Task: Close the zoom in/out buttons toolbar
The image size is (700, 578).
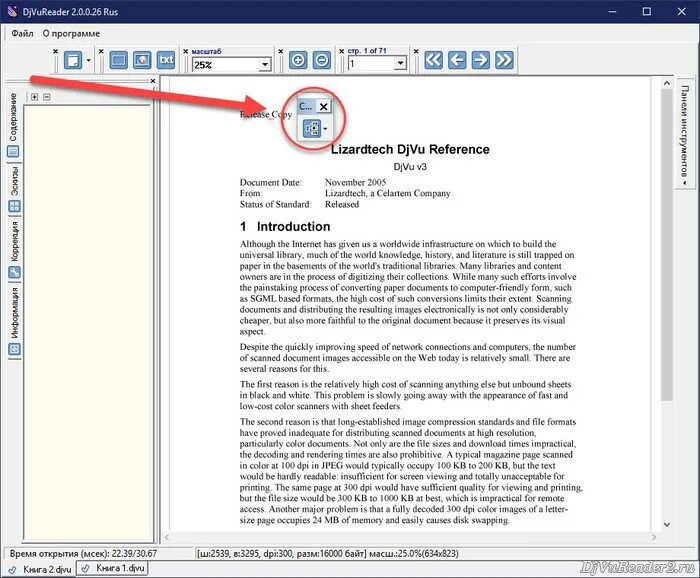Action: coord(280,51)
